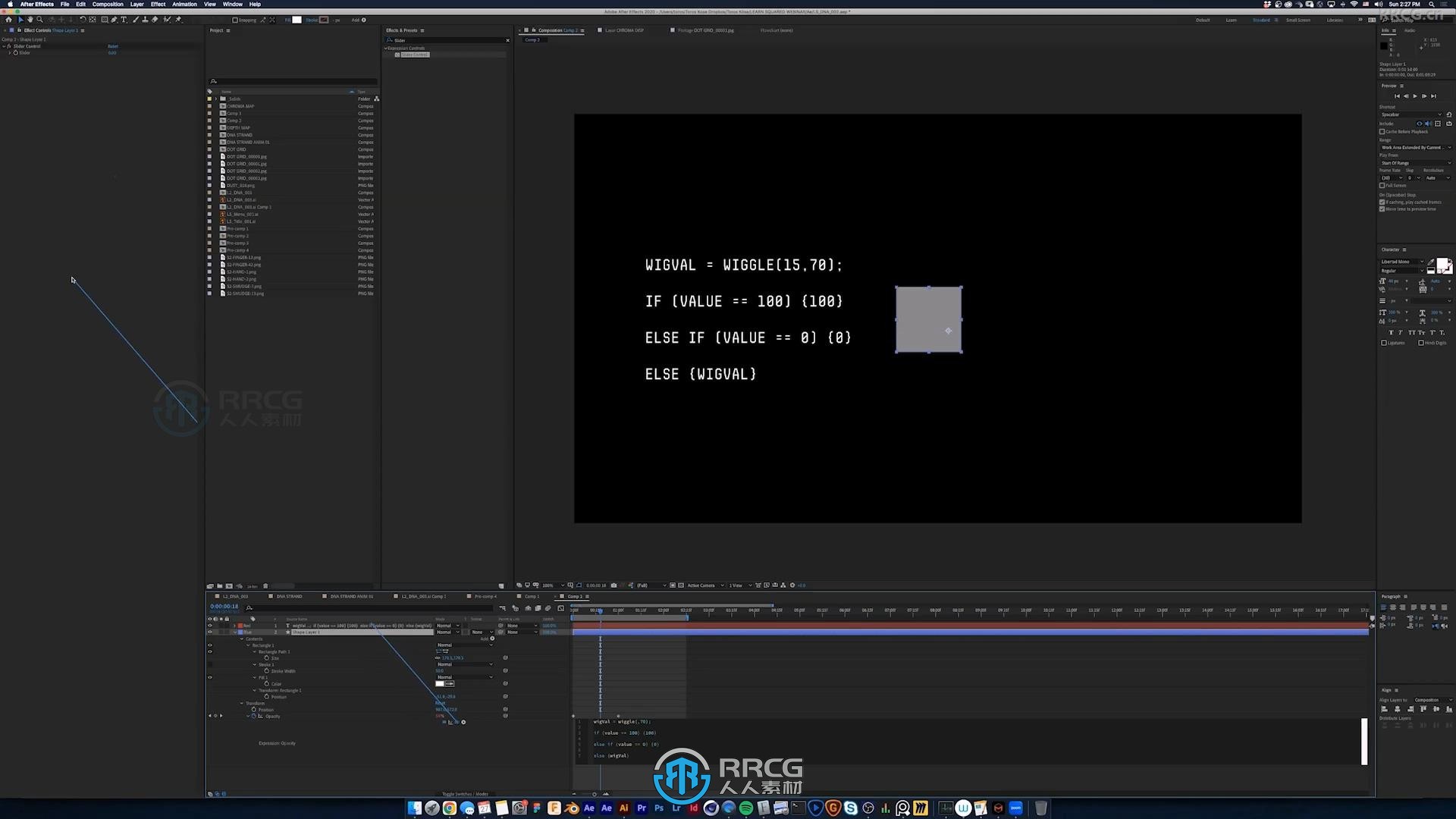Select the Clone Stamp tool
Image resolution: width=1456 pixels, height=819 pixels.
(145, 20)
